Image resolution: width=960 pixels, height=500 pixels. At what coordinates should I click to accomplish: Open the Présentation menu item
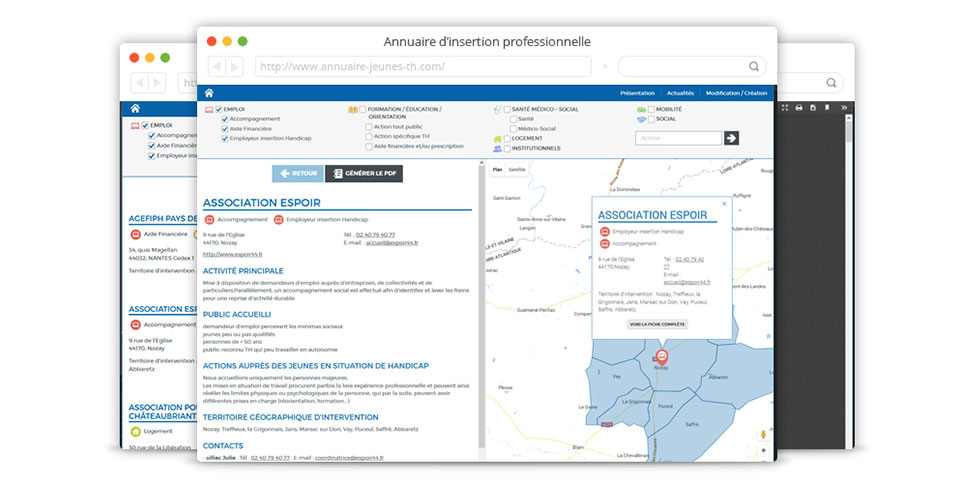(x=637, y=93)
